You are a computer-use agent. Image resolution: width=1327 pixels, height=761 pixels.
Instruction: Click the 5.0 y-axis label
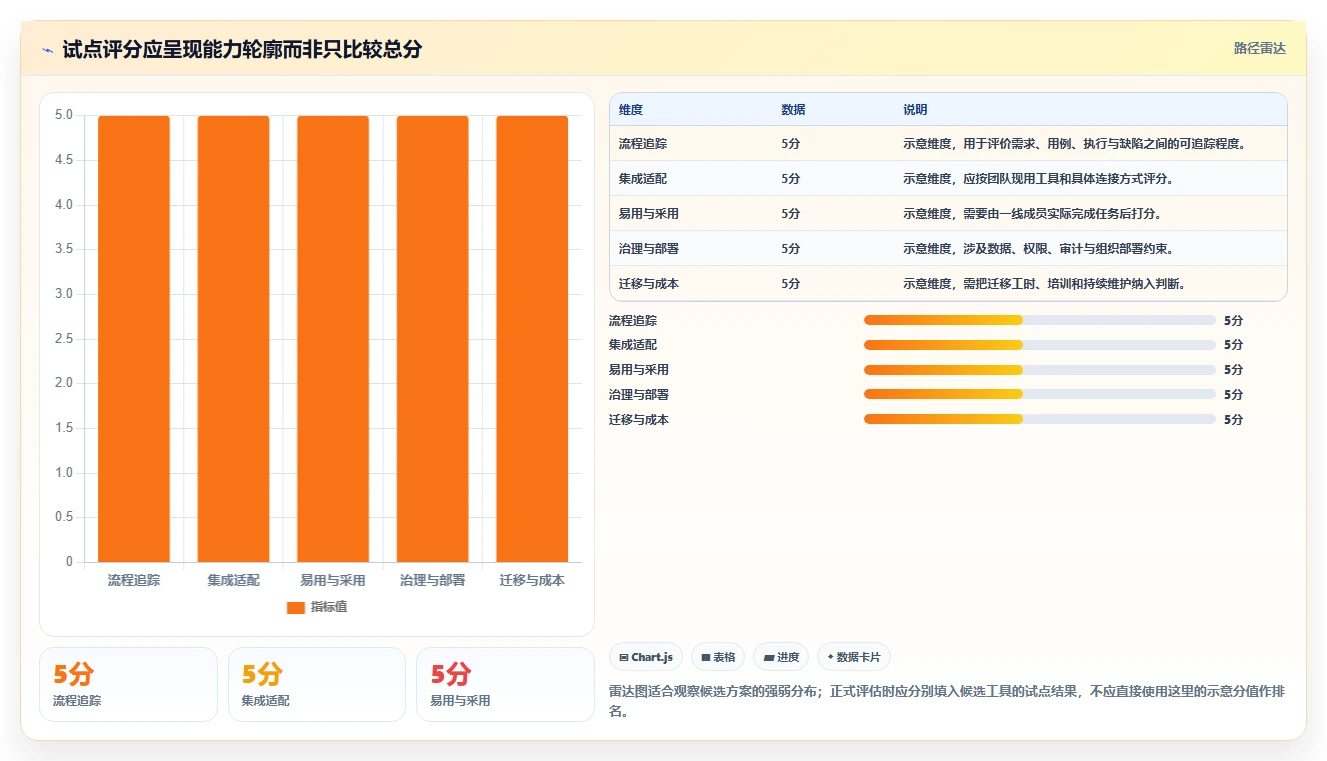[x=63, y=115]
